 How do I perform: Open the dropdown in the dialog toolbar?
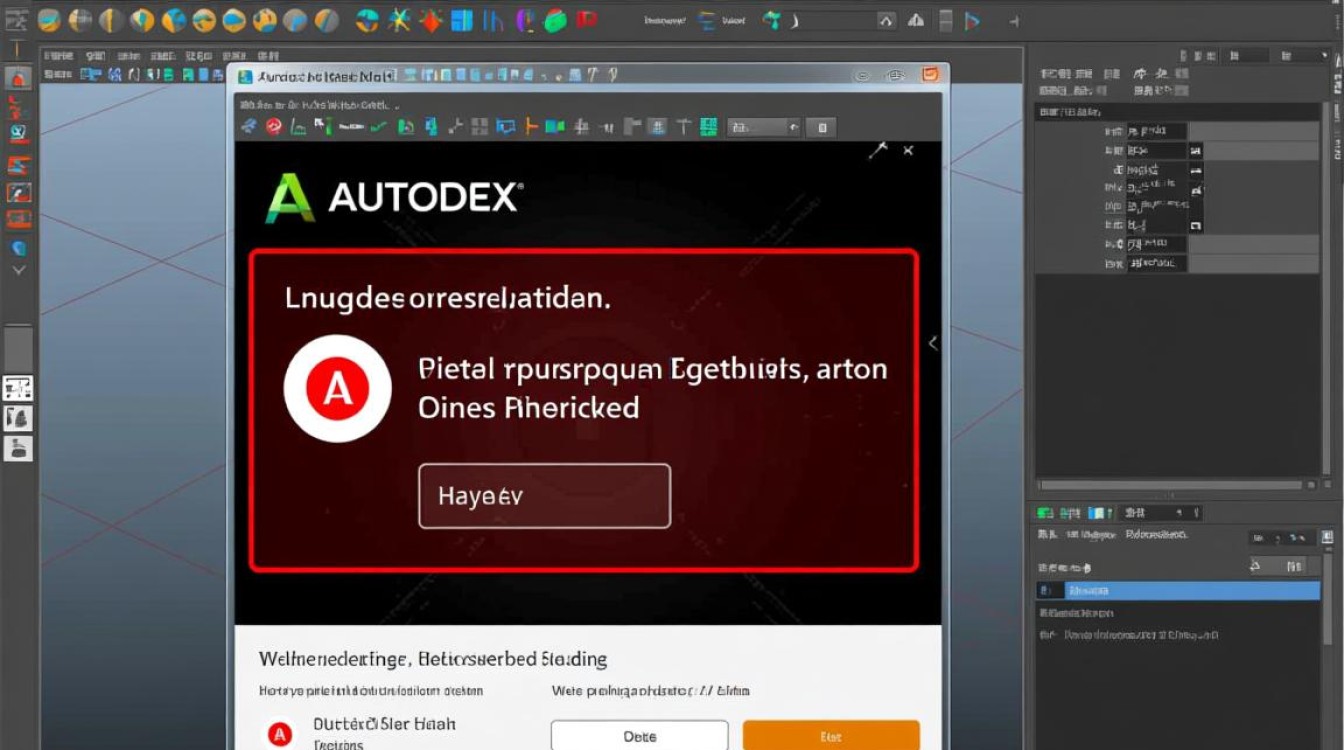tap(764, 127)
